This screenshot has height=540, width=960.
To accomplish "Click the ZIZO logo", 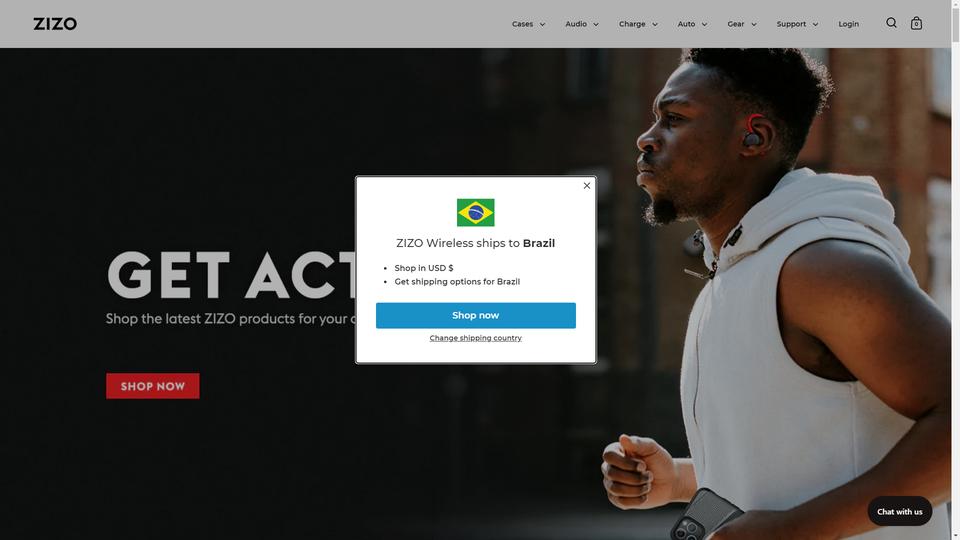I will [55, 24].
